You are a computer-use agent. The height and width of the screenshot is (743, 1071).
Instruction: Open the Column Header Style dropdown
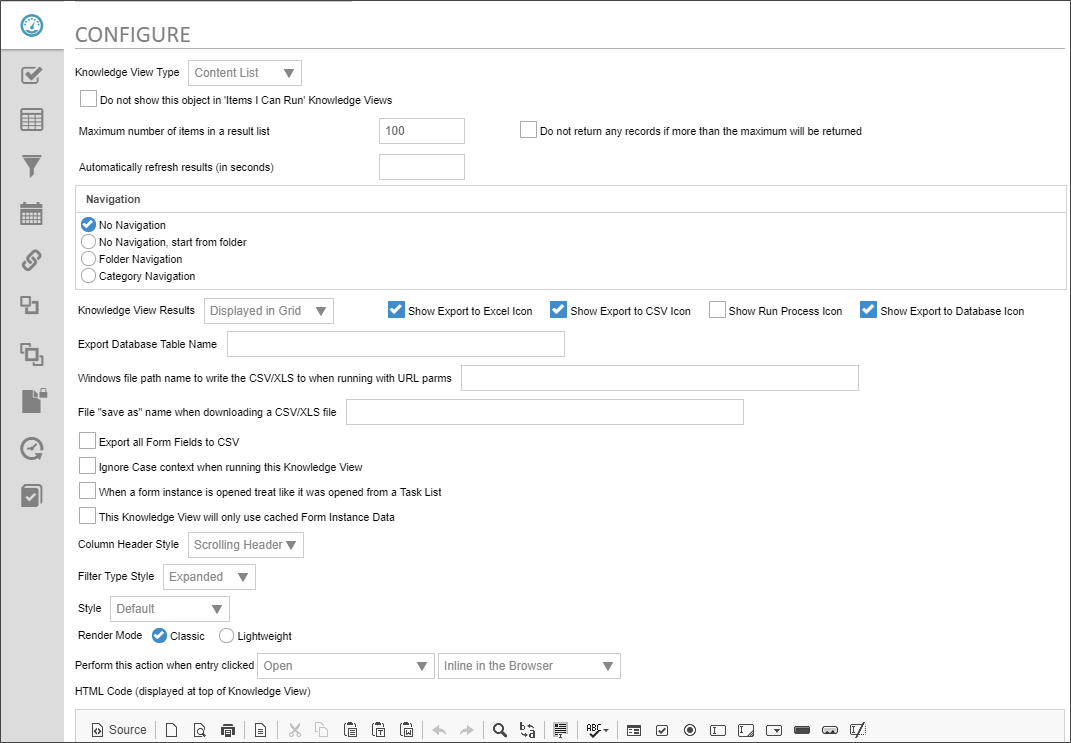246,545
